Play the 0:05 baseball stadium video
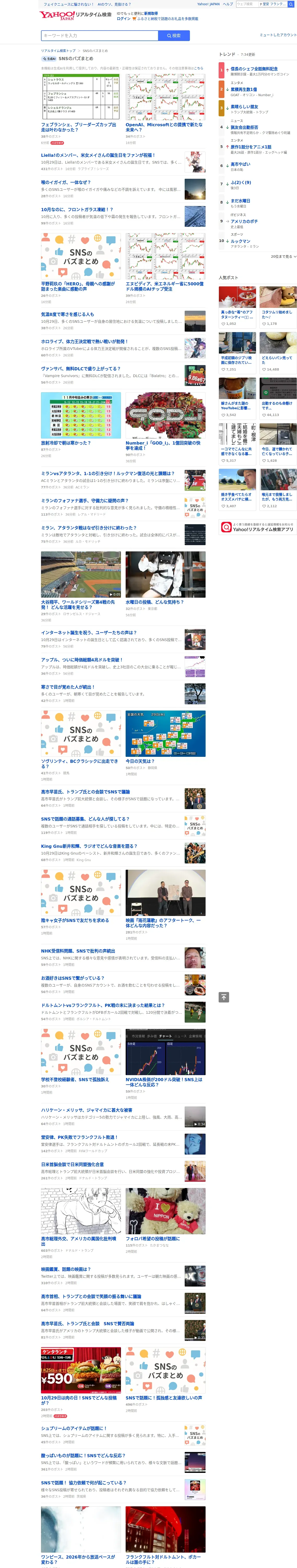The width and height of the screenshot is (297, 1568). click(81, 575)
